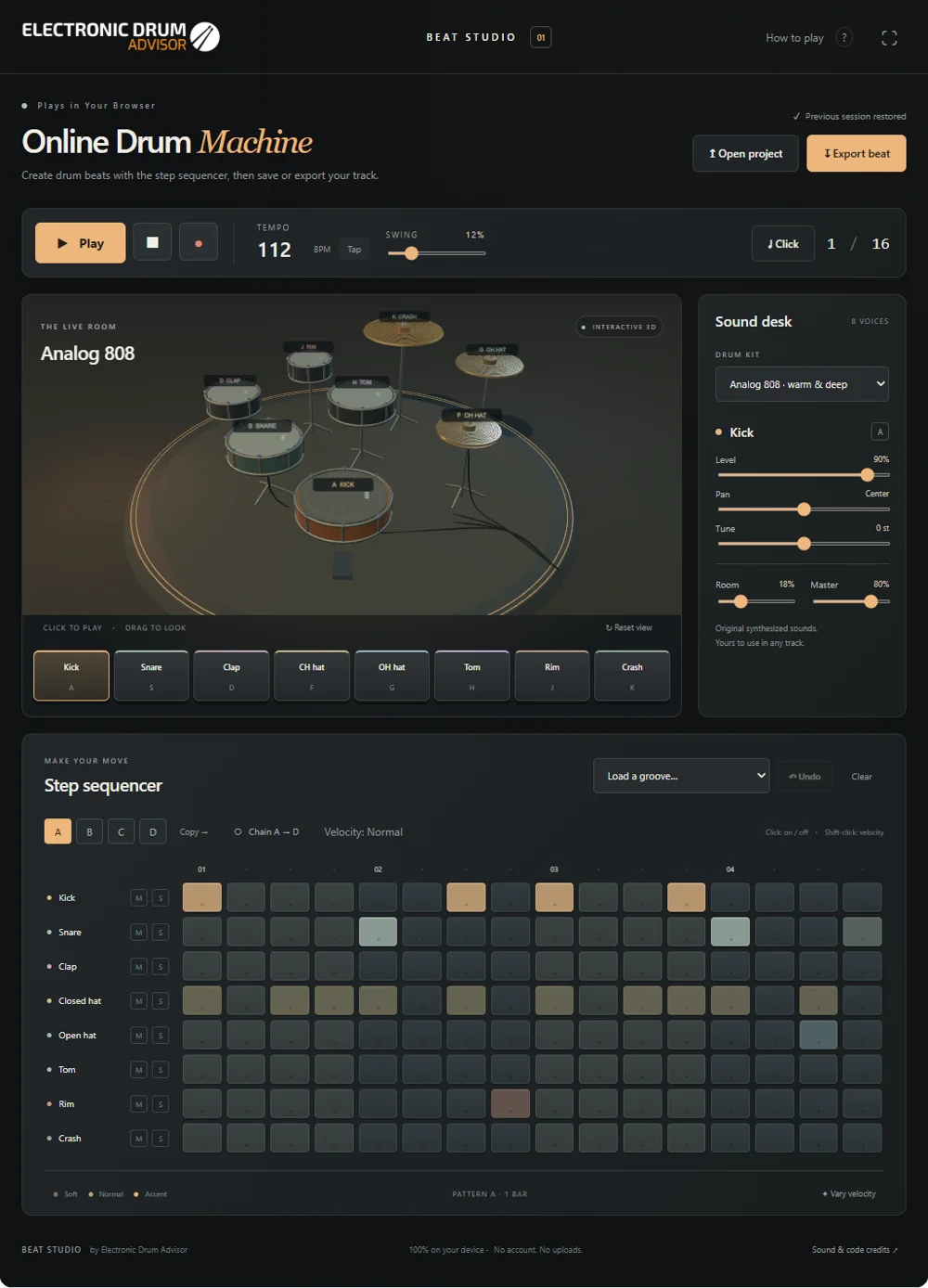The image size is (928, 1288).
Task: Click Vary velocity
Action: tap(849, 1193)
